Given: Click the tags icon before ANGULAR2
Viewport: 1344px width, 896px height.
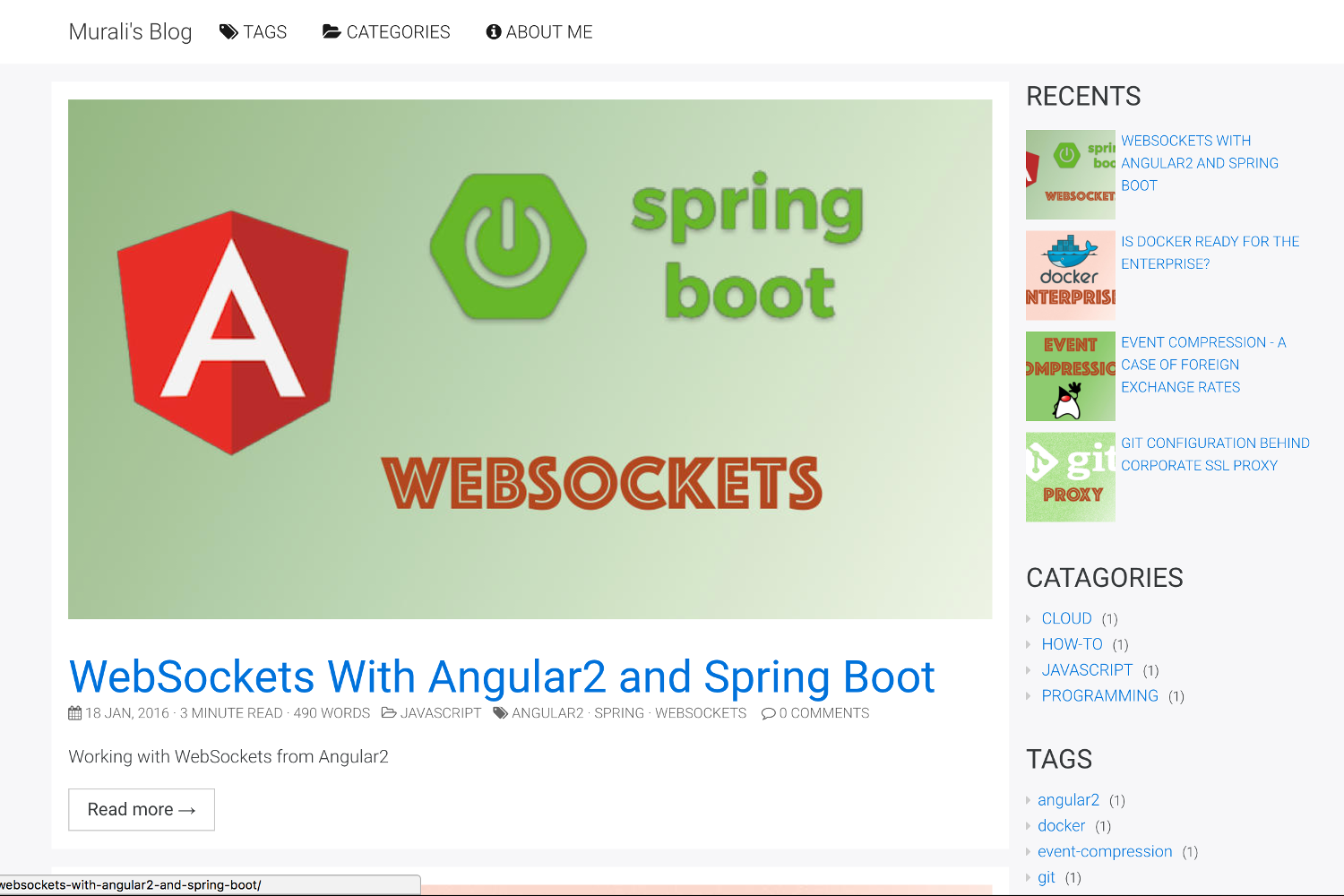Looking at the screenshot, I should 501,713.
